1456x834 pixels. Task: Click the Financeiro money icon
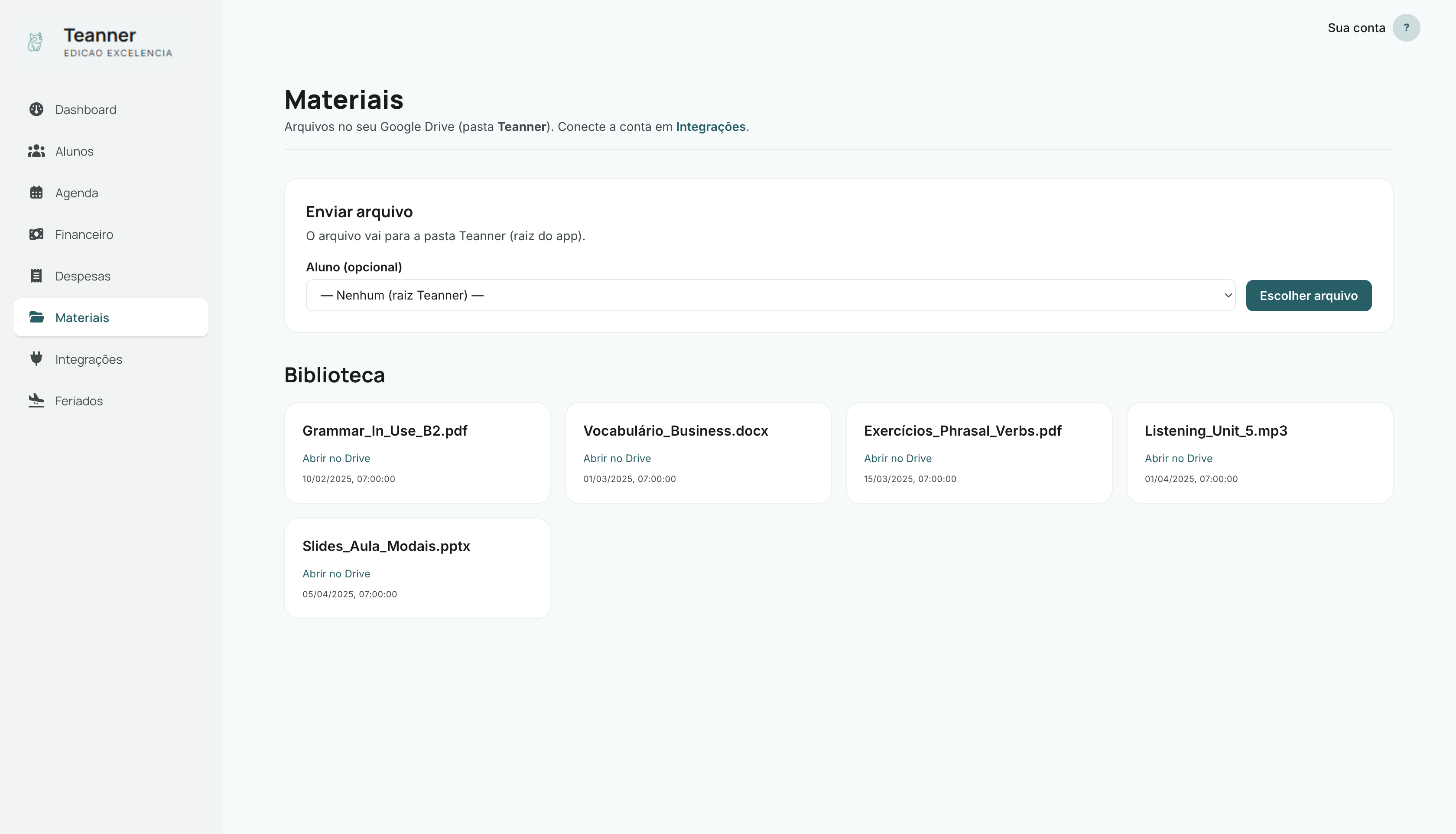tap(36, 234)
